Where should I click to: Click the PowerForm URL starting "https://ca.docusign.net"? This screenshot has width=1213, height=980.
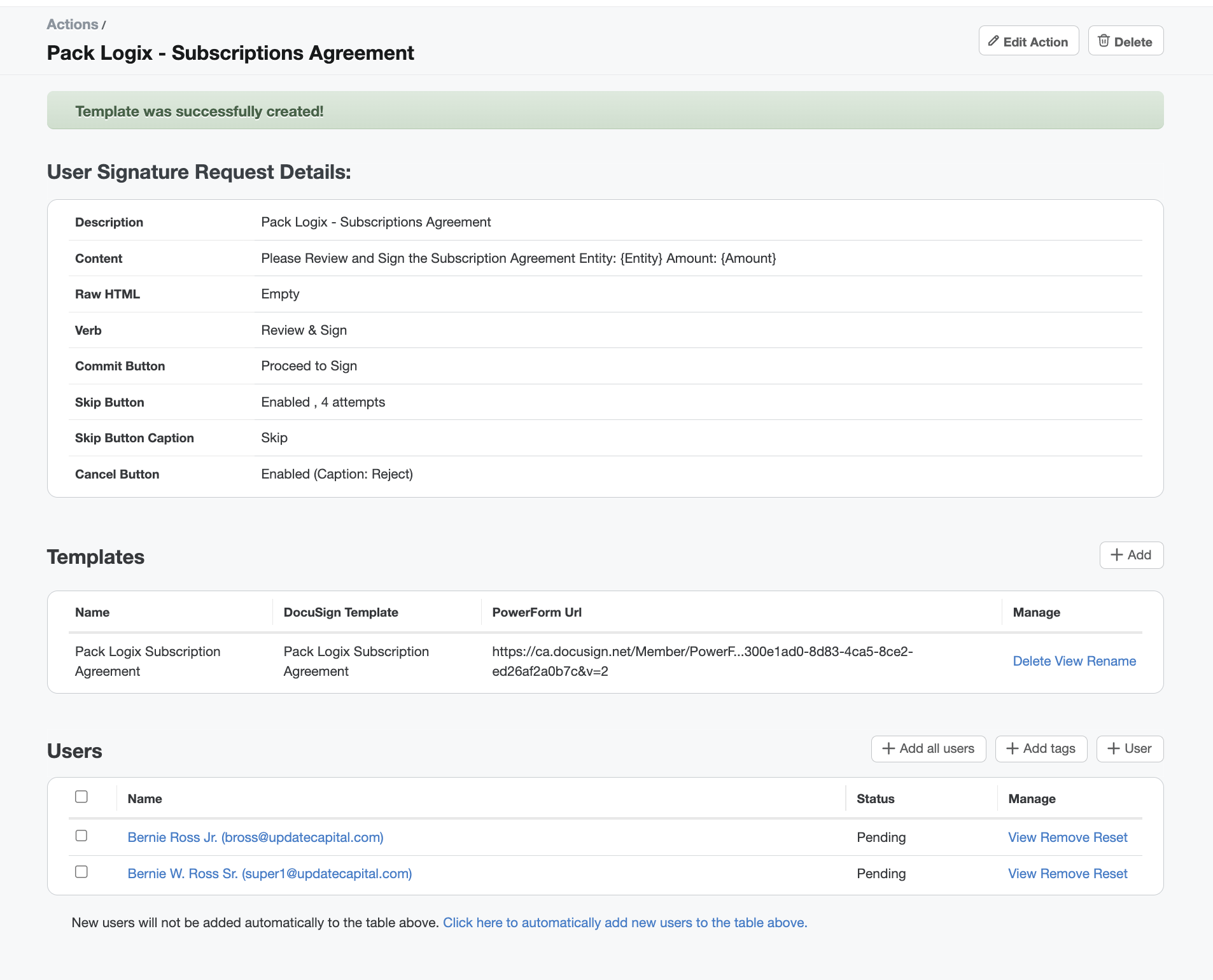click(x=703, y=661)
